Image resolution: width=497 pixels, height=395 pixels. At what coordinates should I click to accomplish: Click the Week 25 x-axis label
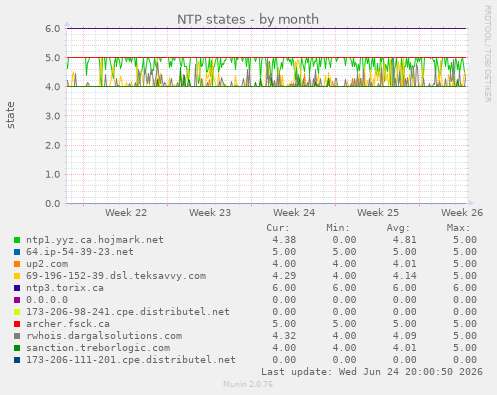378,213
